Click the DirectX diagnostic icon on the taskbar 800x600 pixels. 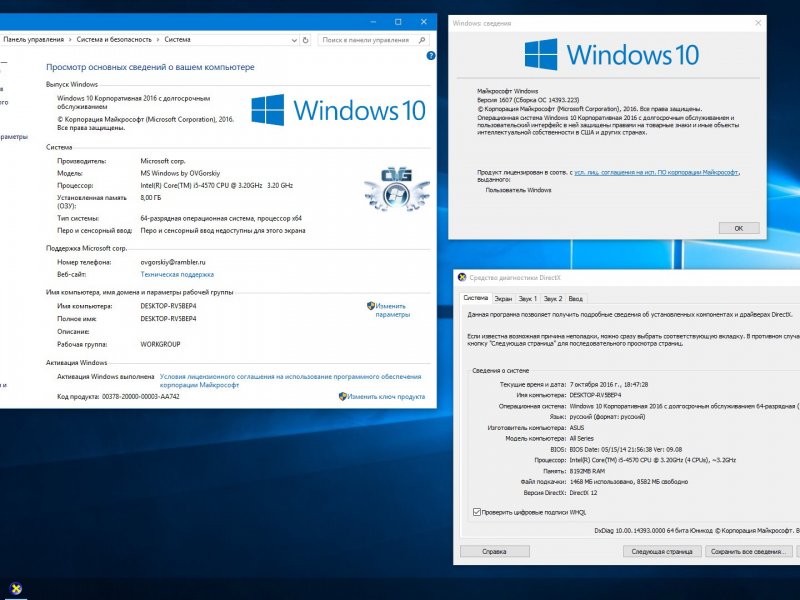point(16,589)
